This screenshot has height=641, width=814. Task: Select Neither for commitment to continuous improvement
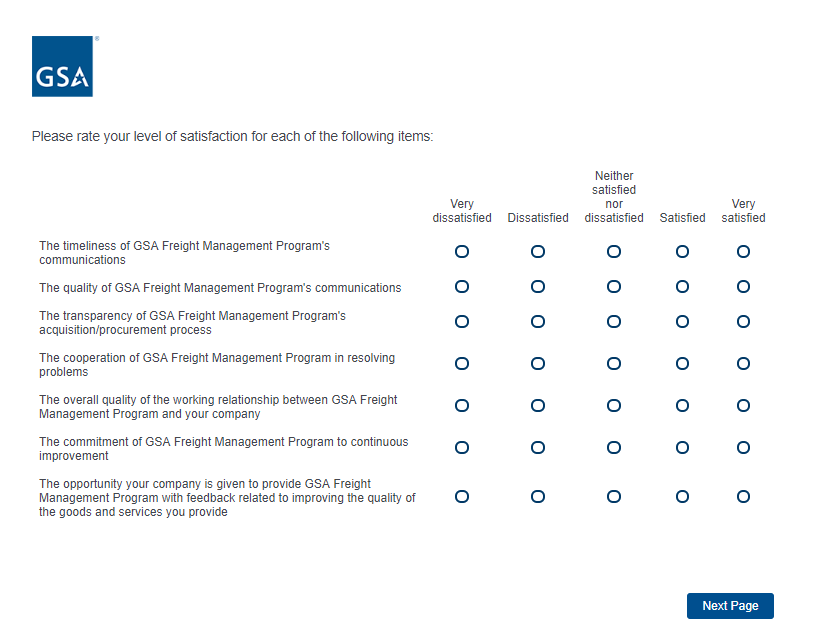coord(614,448)
